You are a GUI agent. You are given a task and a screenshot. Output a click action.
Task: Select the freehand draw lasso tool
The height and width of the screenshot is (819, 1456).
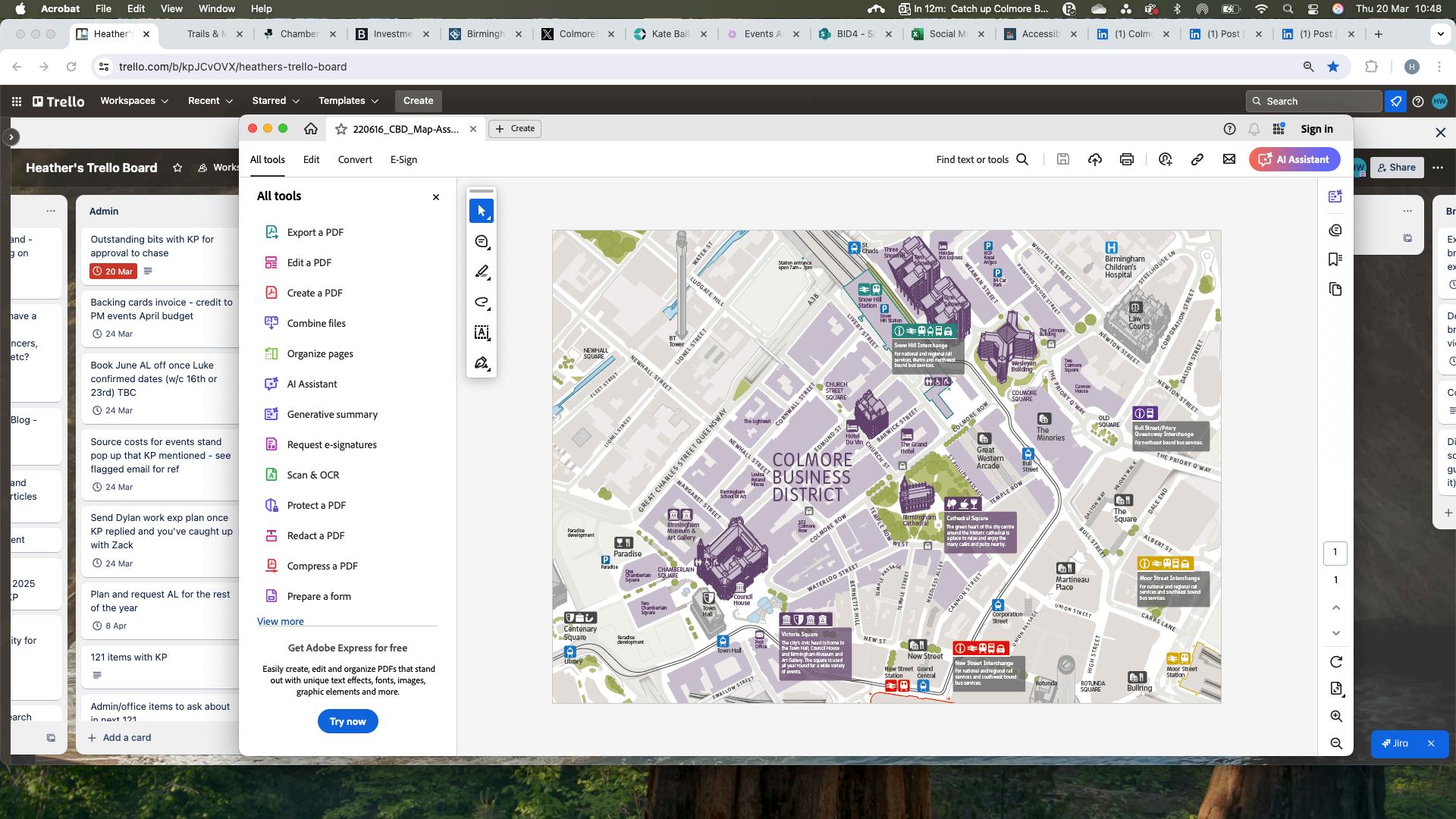[482, 303]
